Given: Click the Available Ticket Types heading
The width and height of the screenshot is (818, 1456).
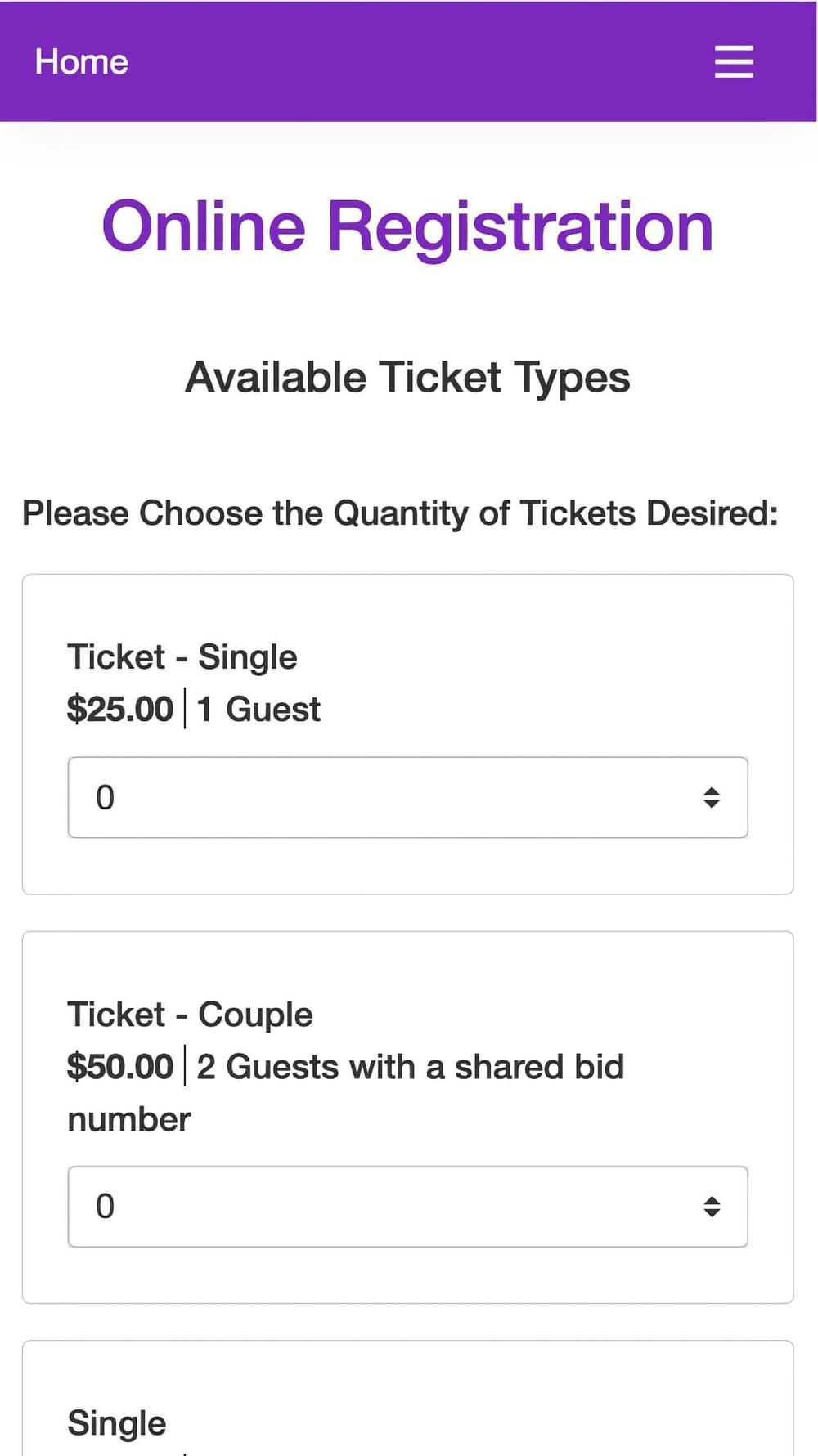Looking at the screenshot, I should tap(407, 378).
